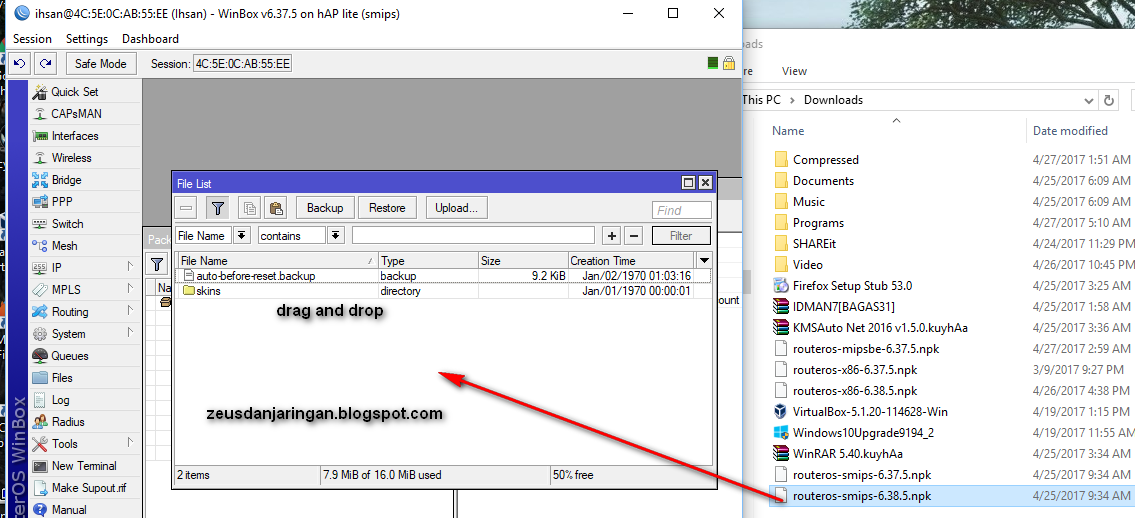
Task: Toggle the filter funnel in File List
Action: 217,208
